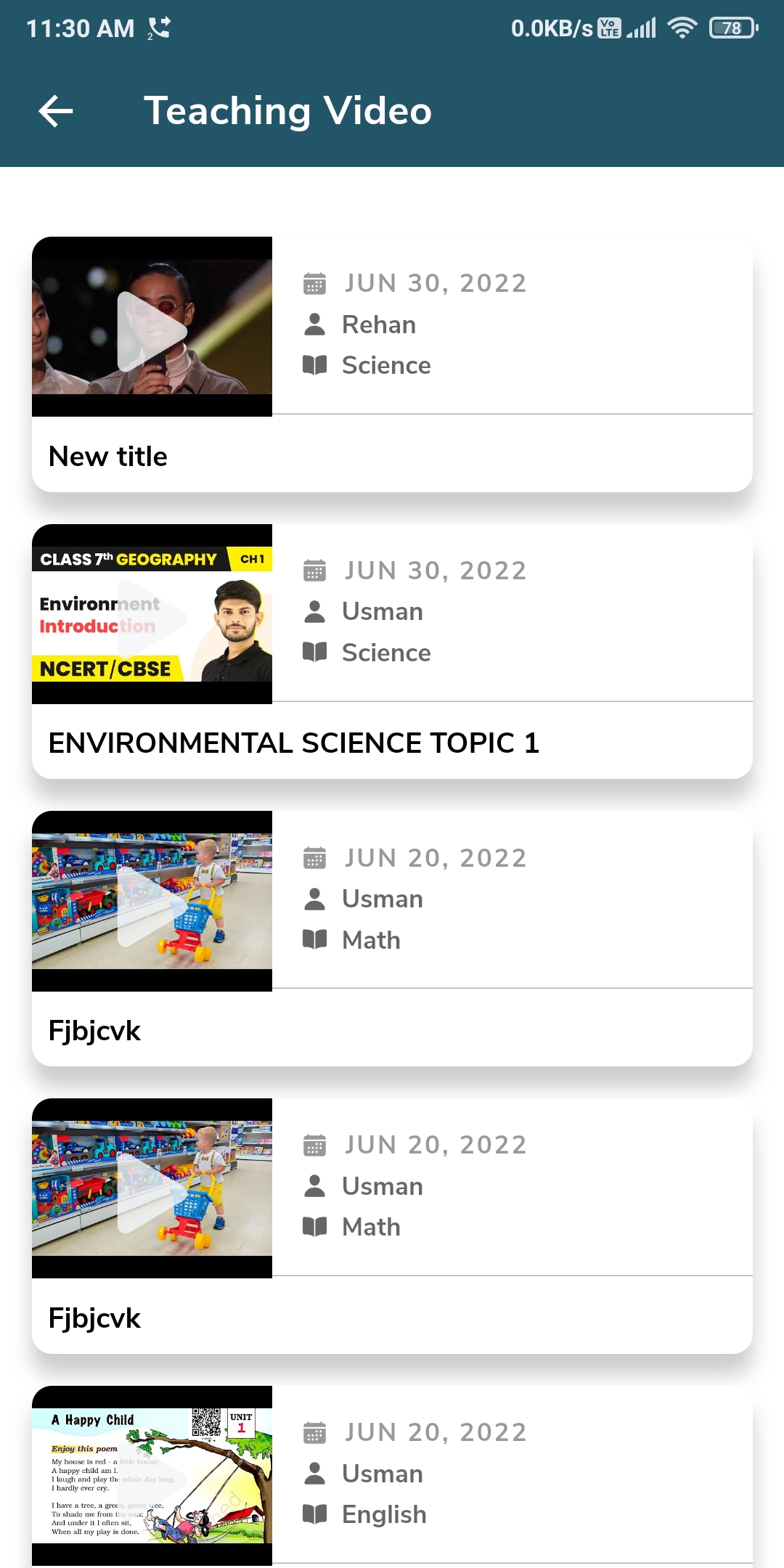Click the book icon next to English

pyautogui.click(x=314, y=1514)
